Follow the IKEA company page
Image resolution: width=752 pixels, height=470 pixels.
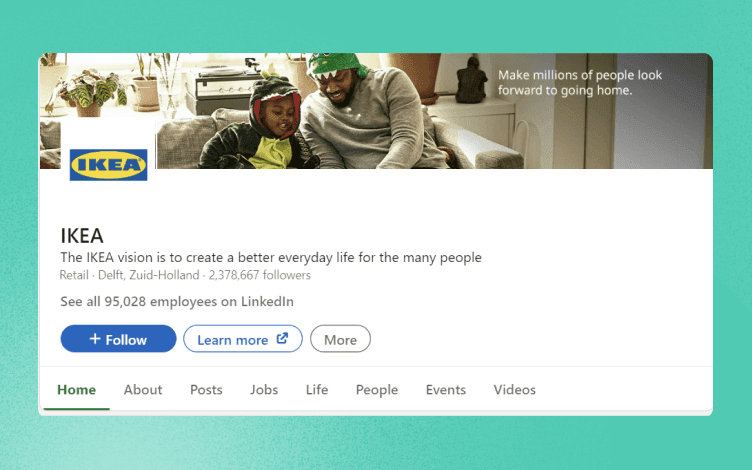click(x=118, y=339)
